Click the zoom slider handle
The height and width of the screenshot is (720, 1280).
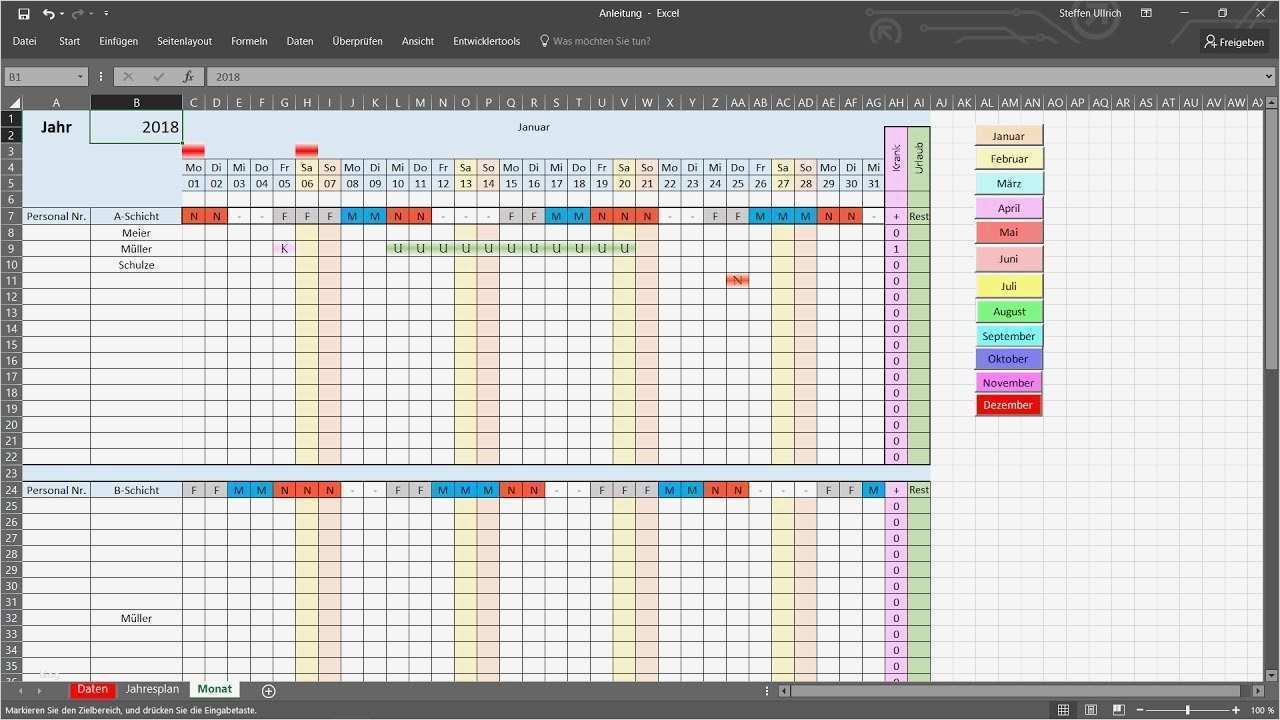(x=1188, y=710)
